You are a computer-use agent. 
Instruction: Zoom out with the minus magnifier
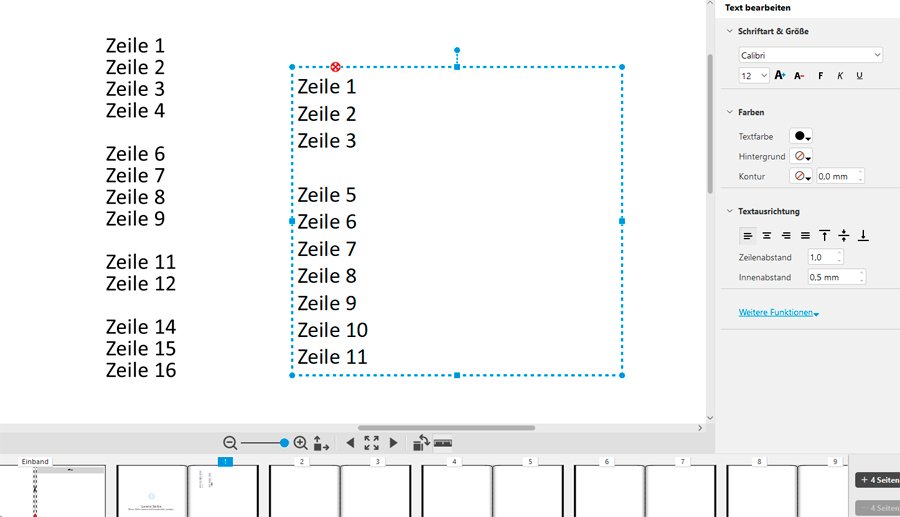[x=230, y=443]
